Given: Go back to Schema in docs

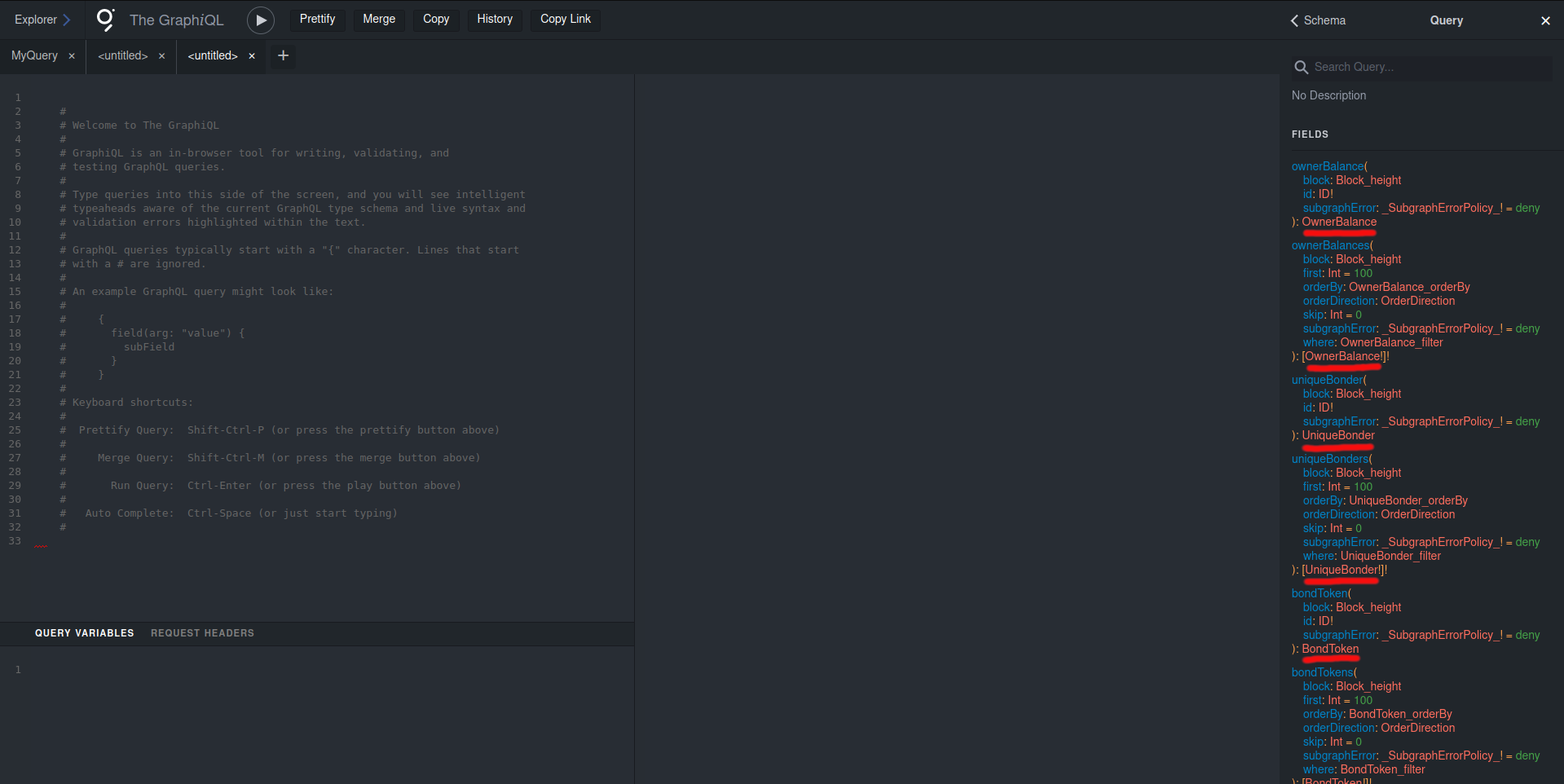Looking at the screenshot, I should click(1318, 20).
